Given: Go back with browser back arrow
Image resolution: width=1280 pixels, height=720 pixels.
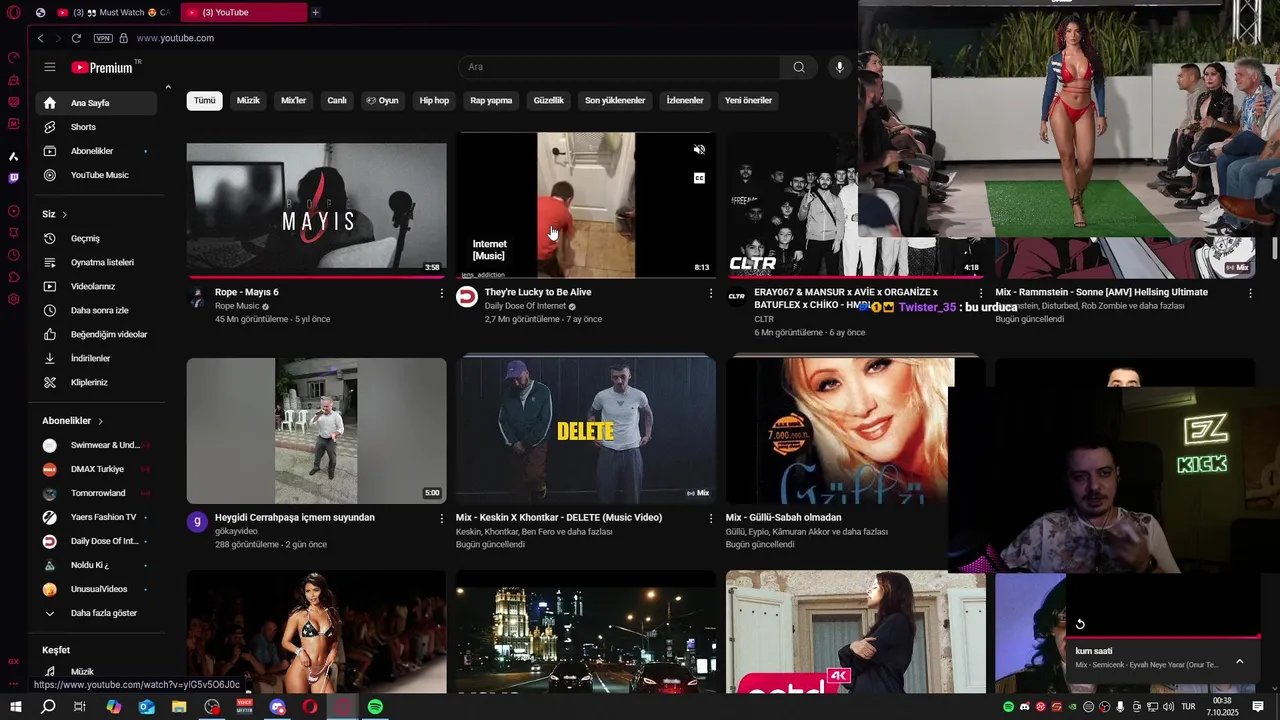Looking at the screenshot, I should pyautogui.click(x=40, y=38).
